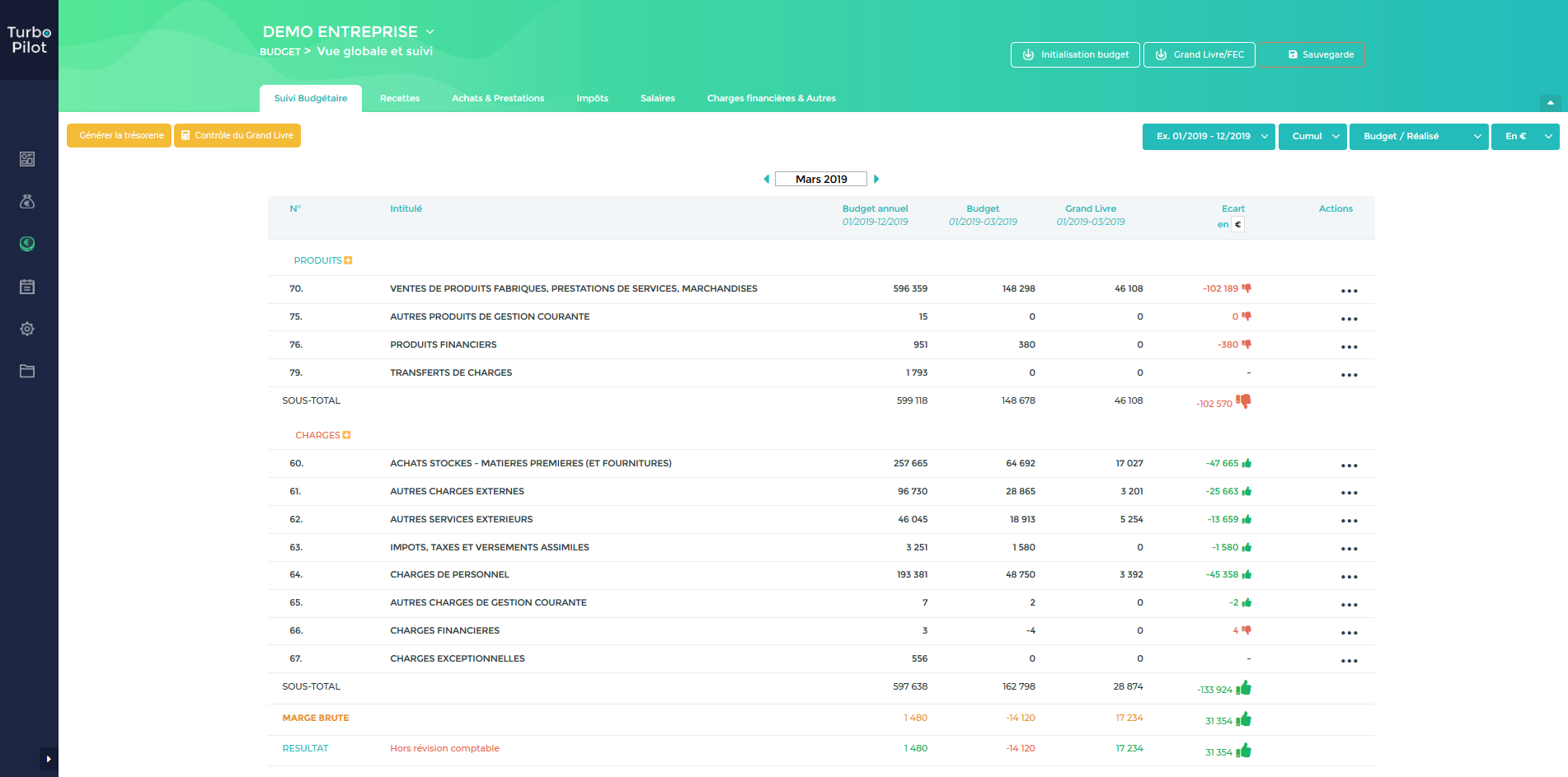Open the Budget / Réalisé dropdown
Image resolution: width=1568 pixels, height=777 pixels.
pyautogui.click(x=1419, y=136)
